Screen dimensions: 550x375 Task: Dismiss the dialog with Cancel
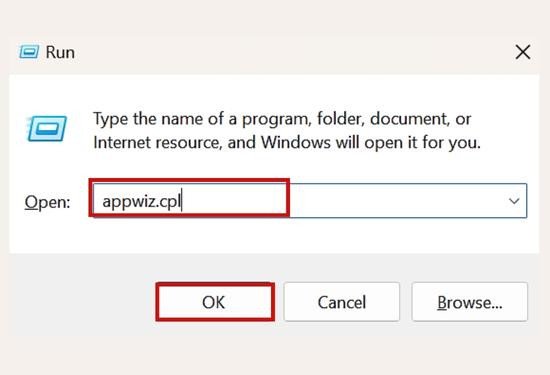(x=342, y=302)
